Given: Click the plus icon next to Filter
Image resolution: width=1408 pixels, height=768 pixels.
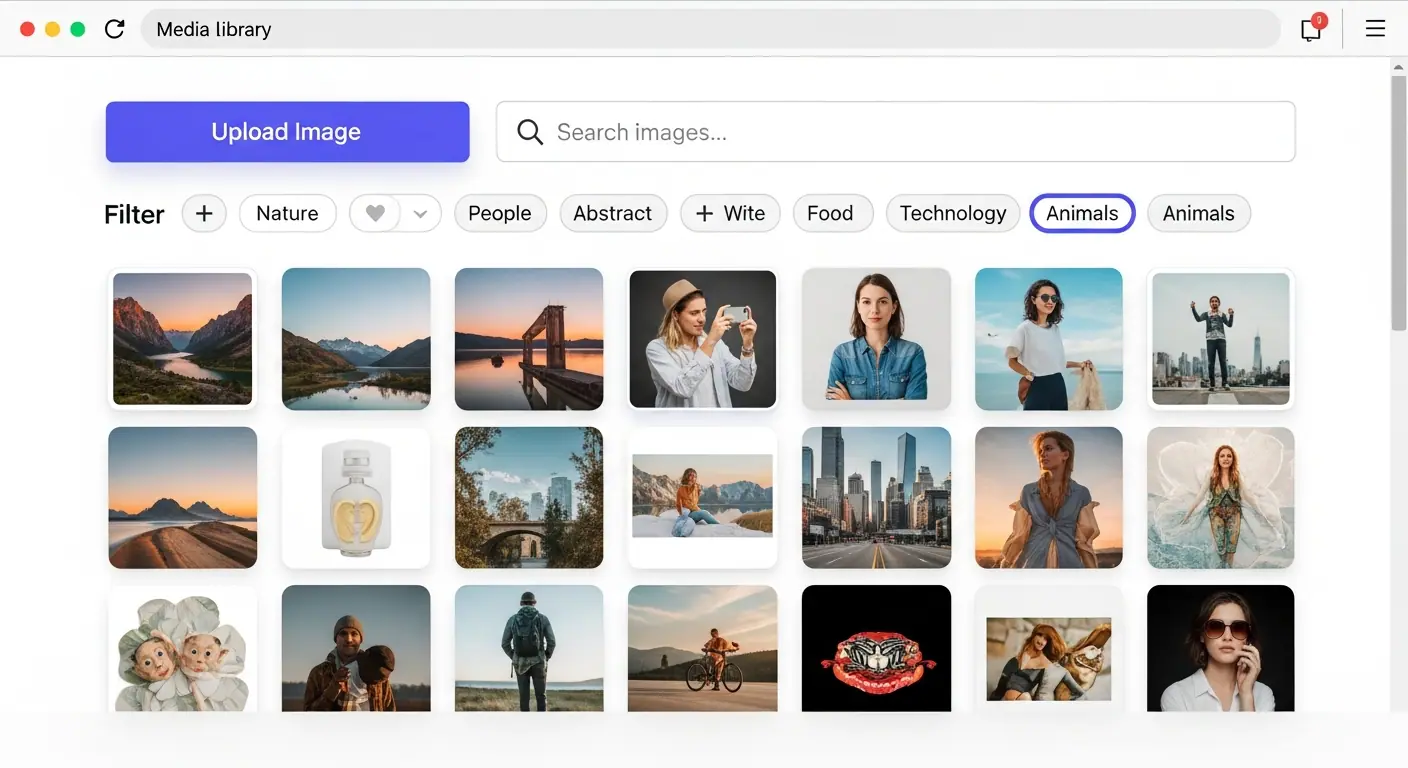Looking at the screenshot, I should [204, 213].
